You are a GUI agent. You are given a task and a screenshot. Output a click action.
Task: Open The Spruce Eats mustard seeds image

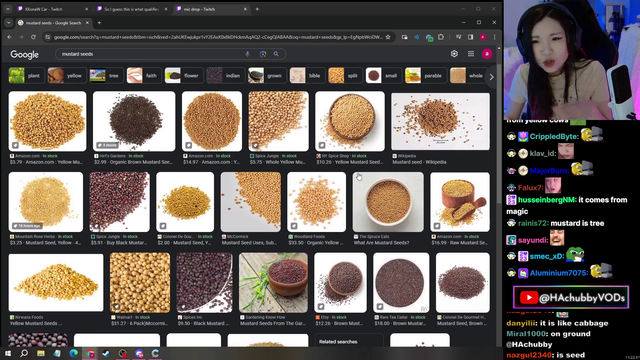(x=388, y=202)
